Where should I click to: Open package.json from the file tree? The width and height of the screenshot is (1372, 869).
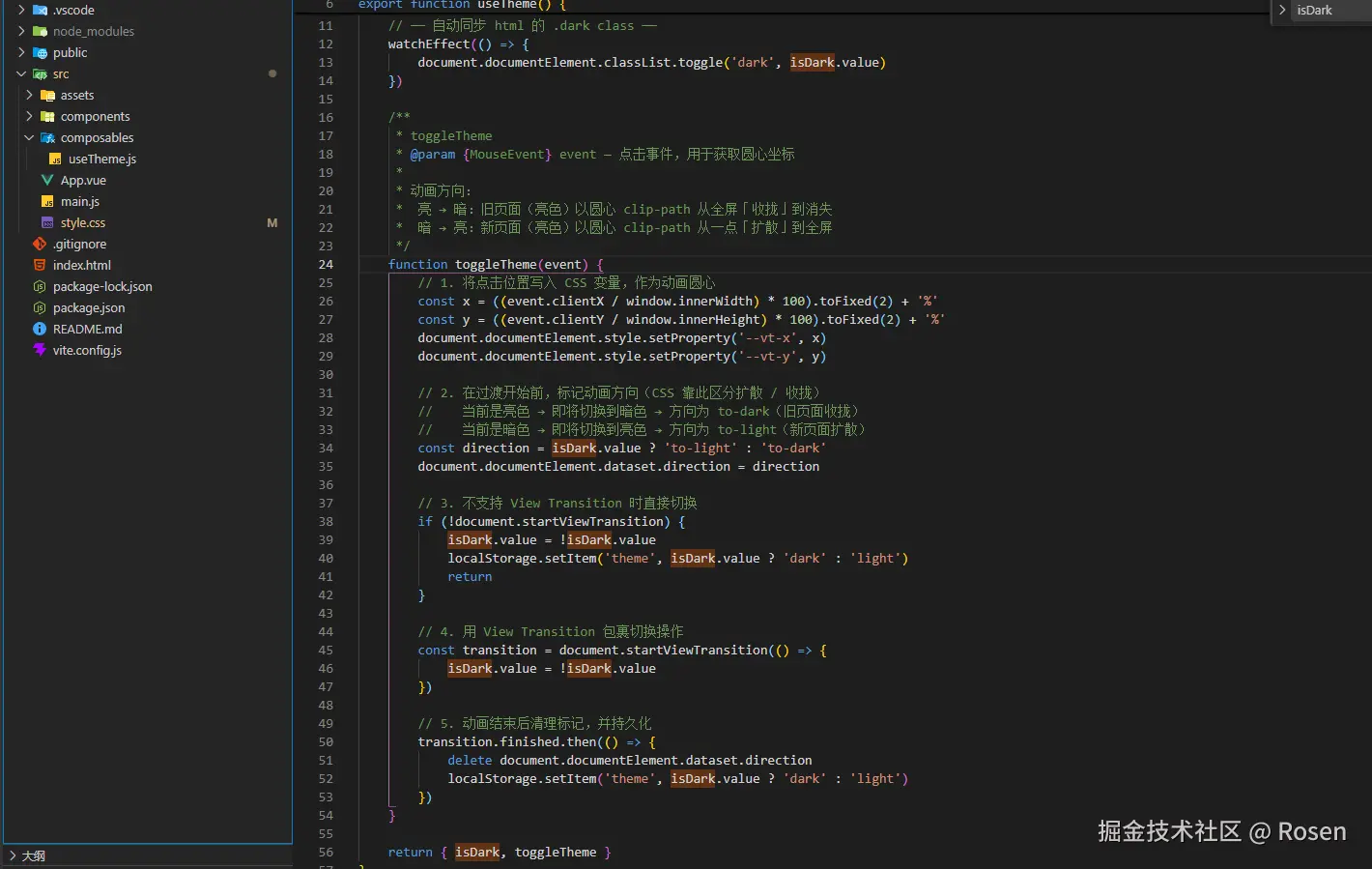(89, 307)
